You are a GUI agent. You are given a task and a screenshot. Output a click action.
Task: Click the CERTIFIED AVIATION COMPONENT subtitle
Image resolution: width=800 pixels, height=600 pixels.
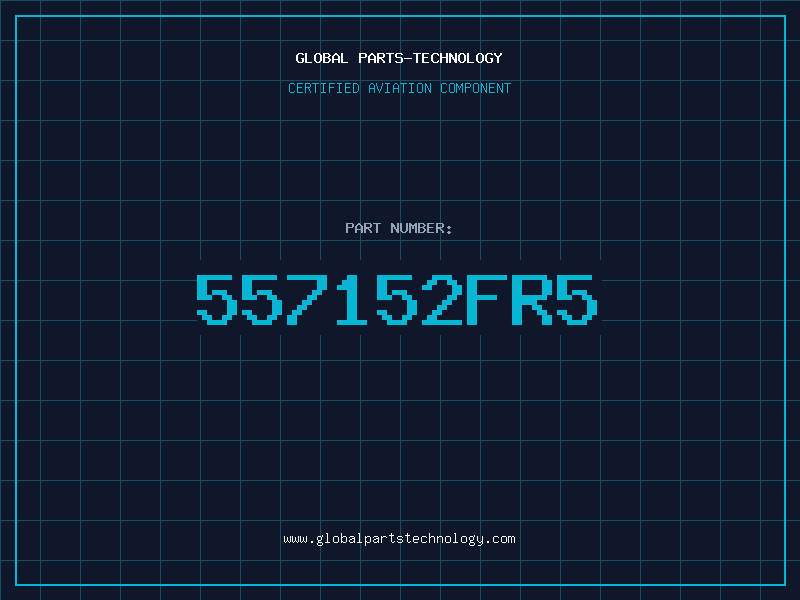coord(399,88)
